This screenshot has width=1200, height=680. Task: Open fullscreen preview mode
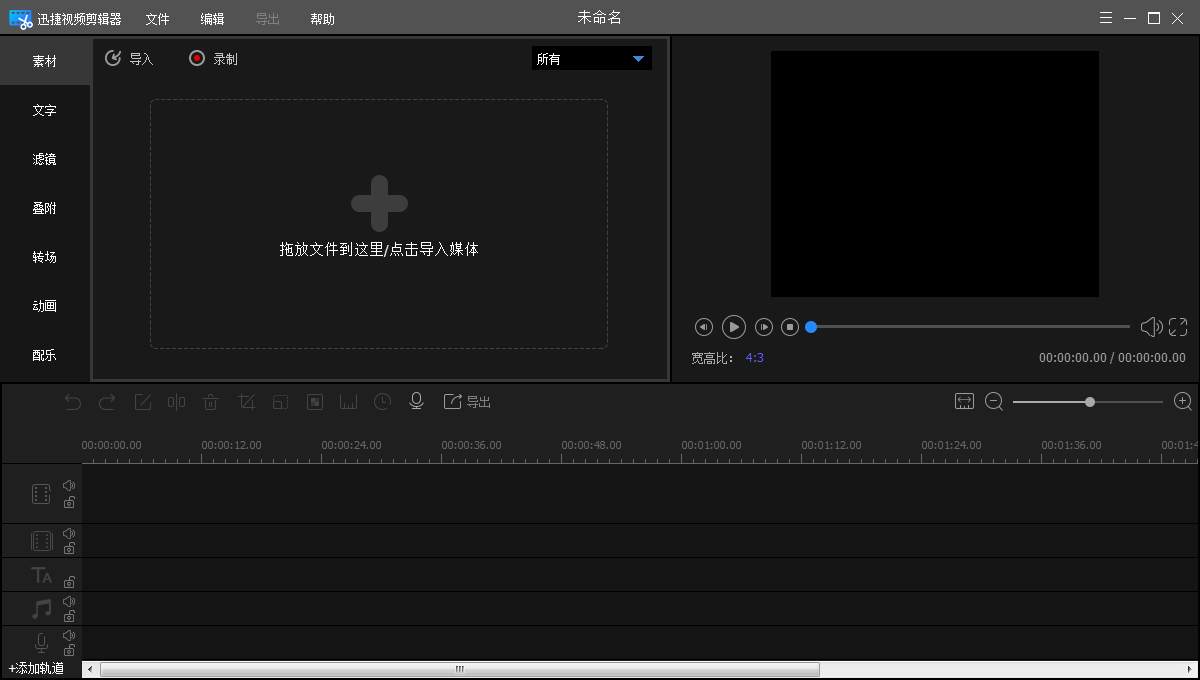[1178, 327]
